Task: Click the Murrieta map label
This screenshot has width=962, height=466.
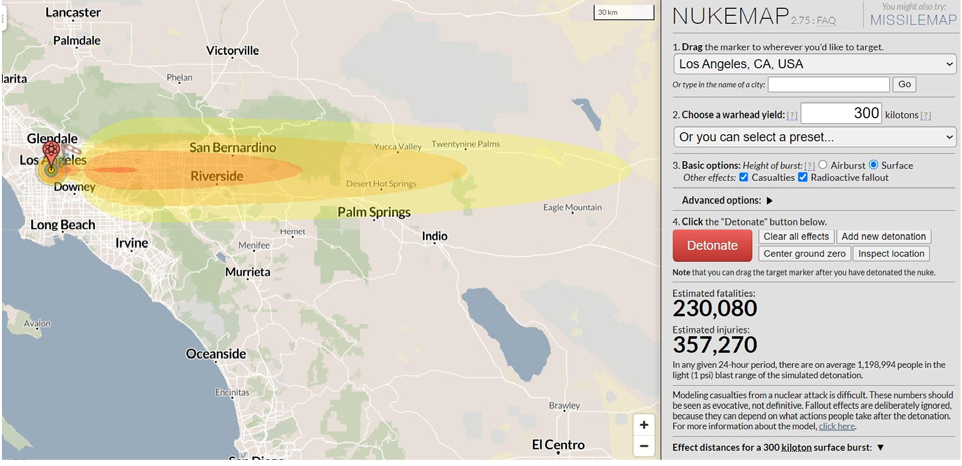Action: pyautogui.click(x=248, y=272)
